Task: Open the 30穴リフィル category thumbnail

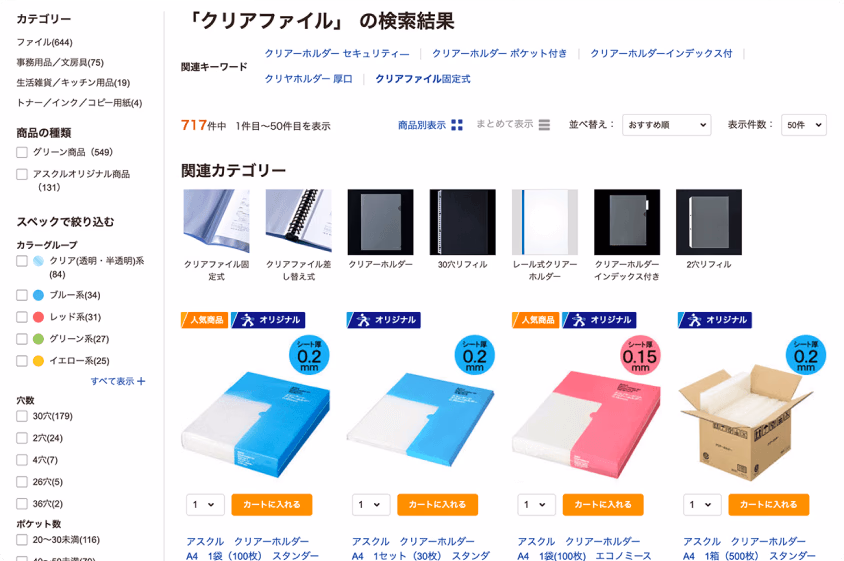Action: click(462, 222)
